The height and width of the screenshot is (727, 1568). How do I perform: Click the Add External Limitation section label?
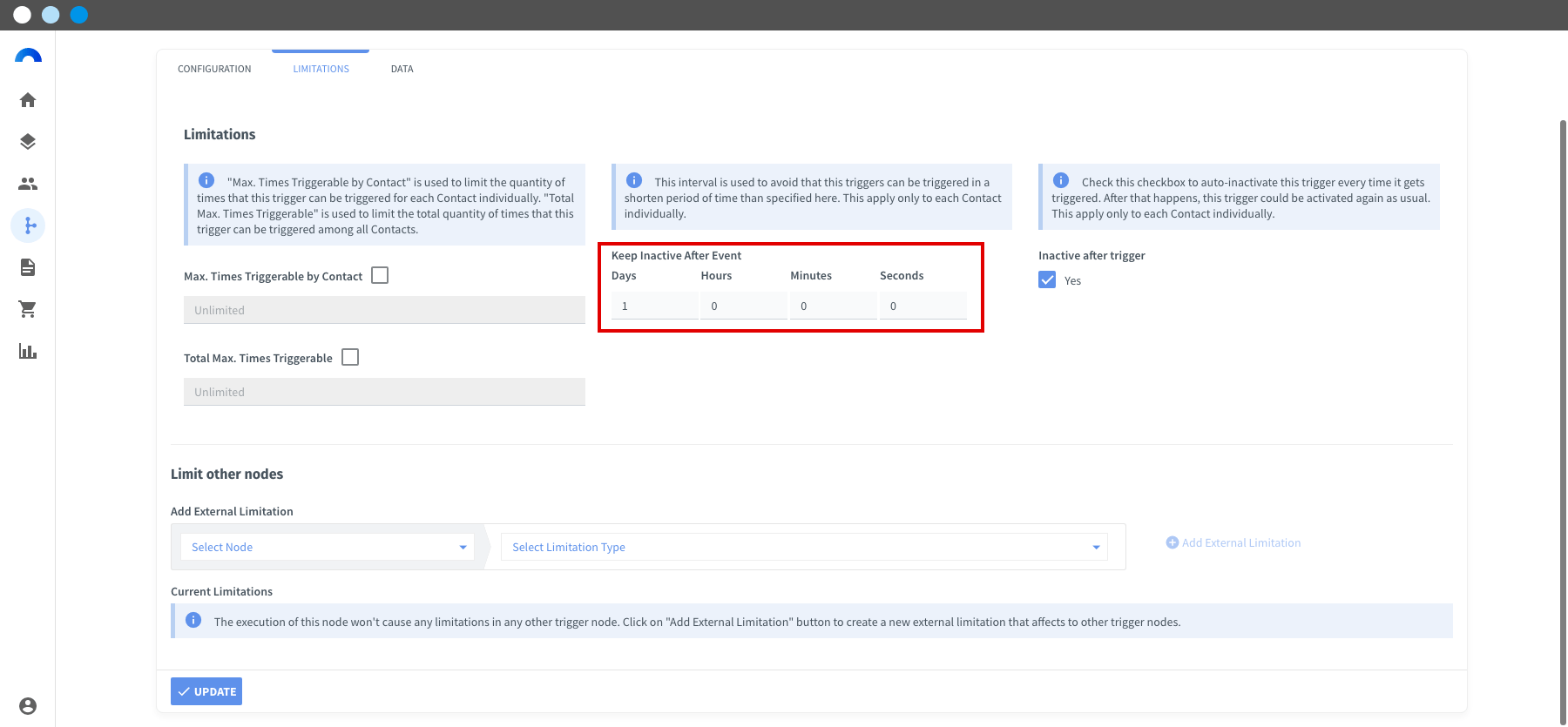coord(232,511)
